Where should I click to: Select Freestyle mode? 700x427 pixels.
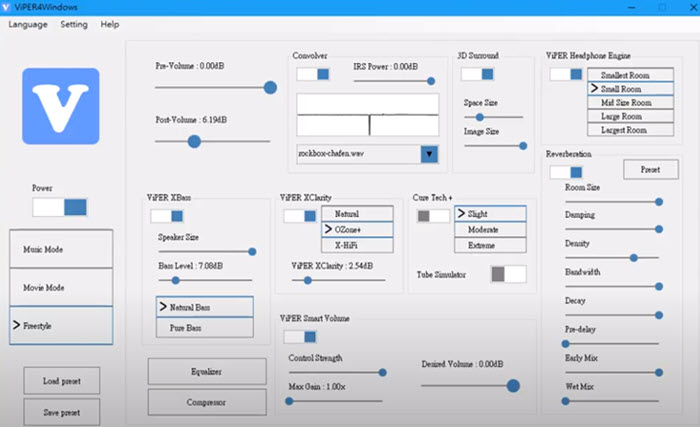tap(61, 325)
